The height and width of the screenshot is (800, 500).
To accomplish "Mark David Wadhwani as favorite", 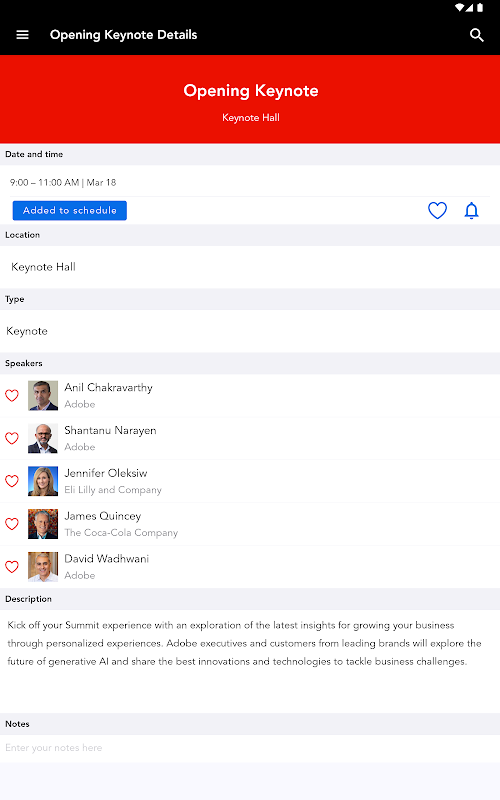I will [x=12, y=567].
